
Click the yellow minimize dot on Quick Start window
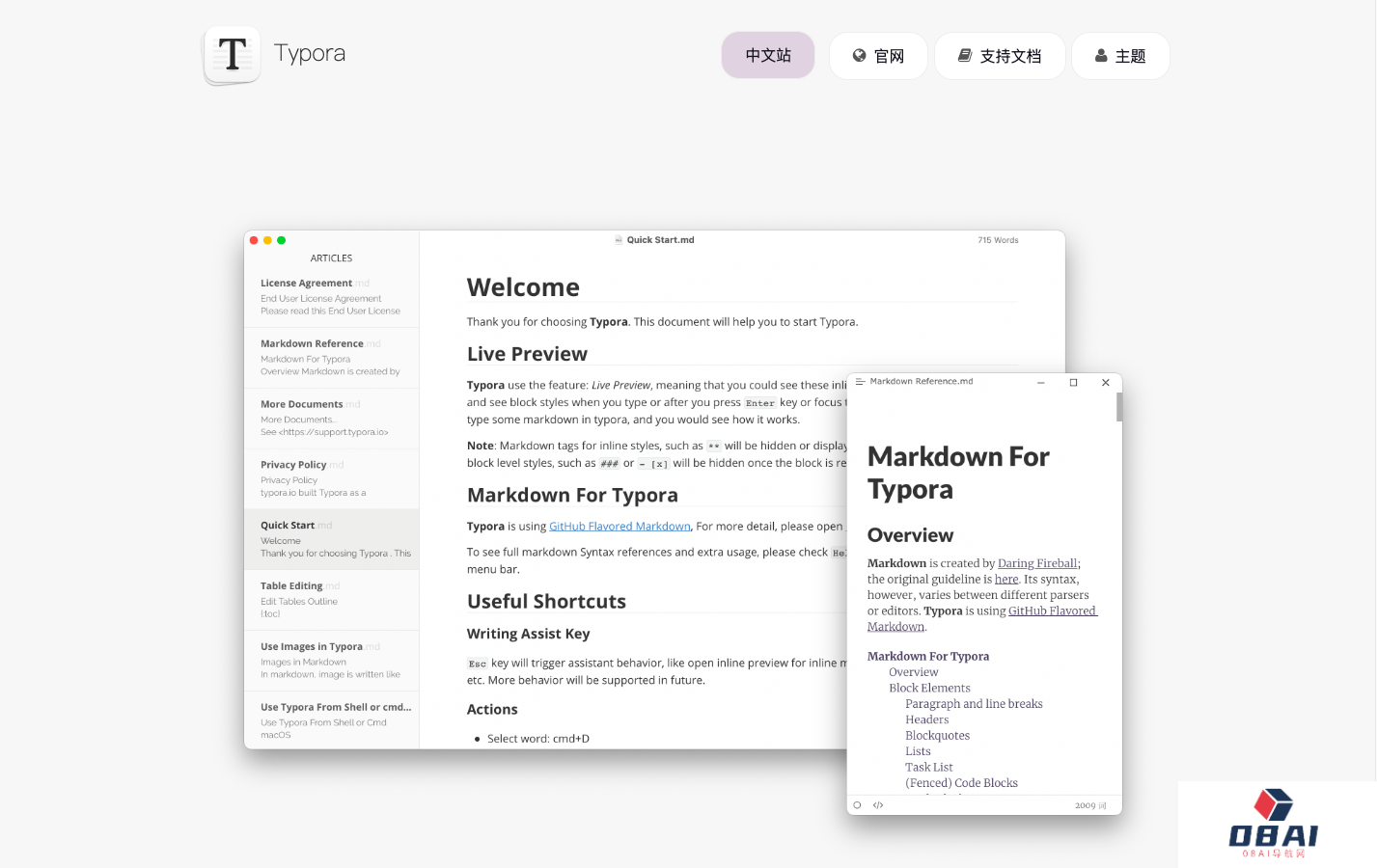coord(267,240)
